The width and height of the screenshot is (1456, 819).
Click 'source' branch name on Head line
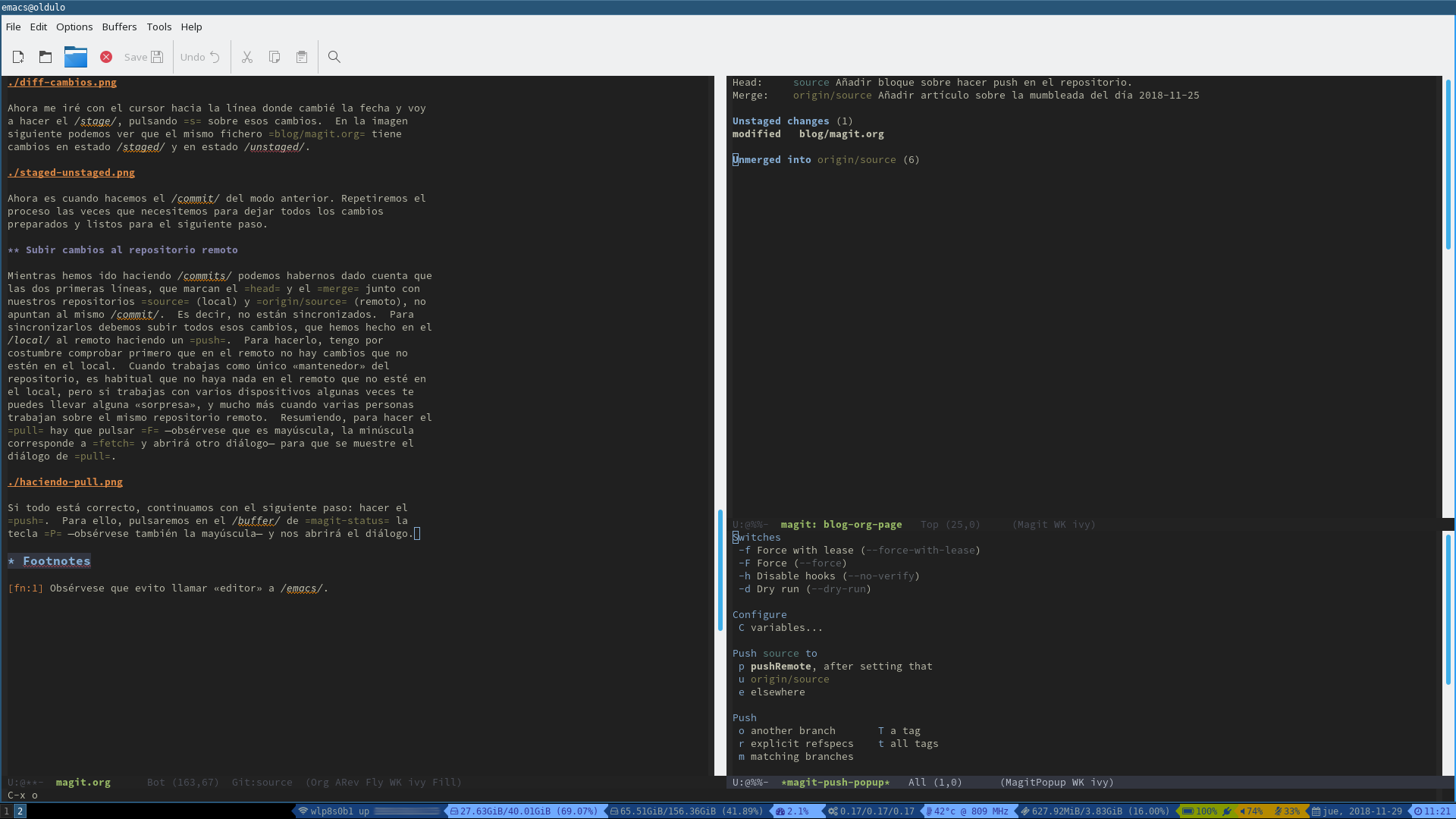click(x=811, y=82)
